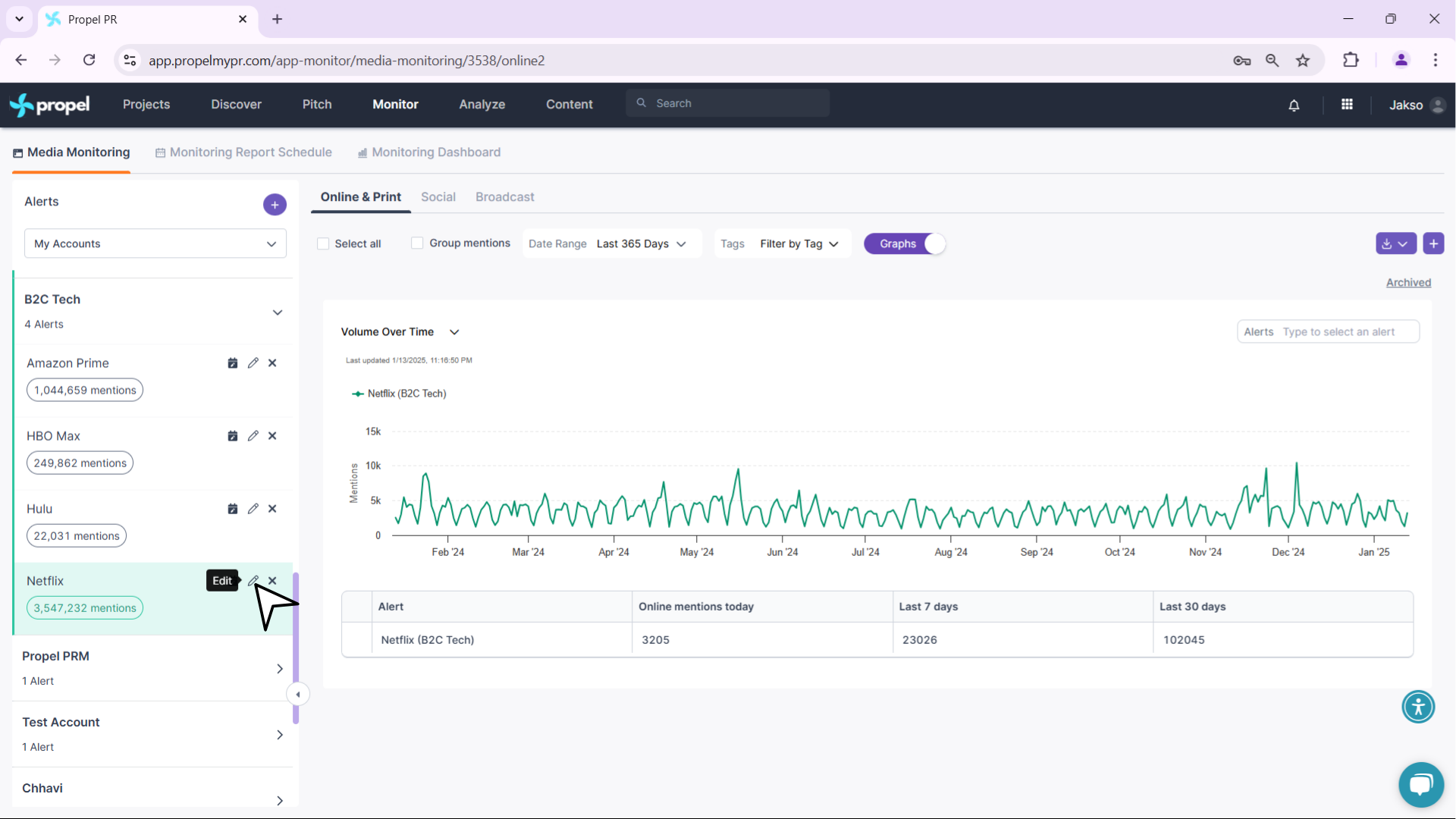Open the browser profile icon
The width and height of the screenshot is (1456, 819).
[1401, 60]
